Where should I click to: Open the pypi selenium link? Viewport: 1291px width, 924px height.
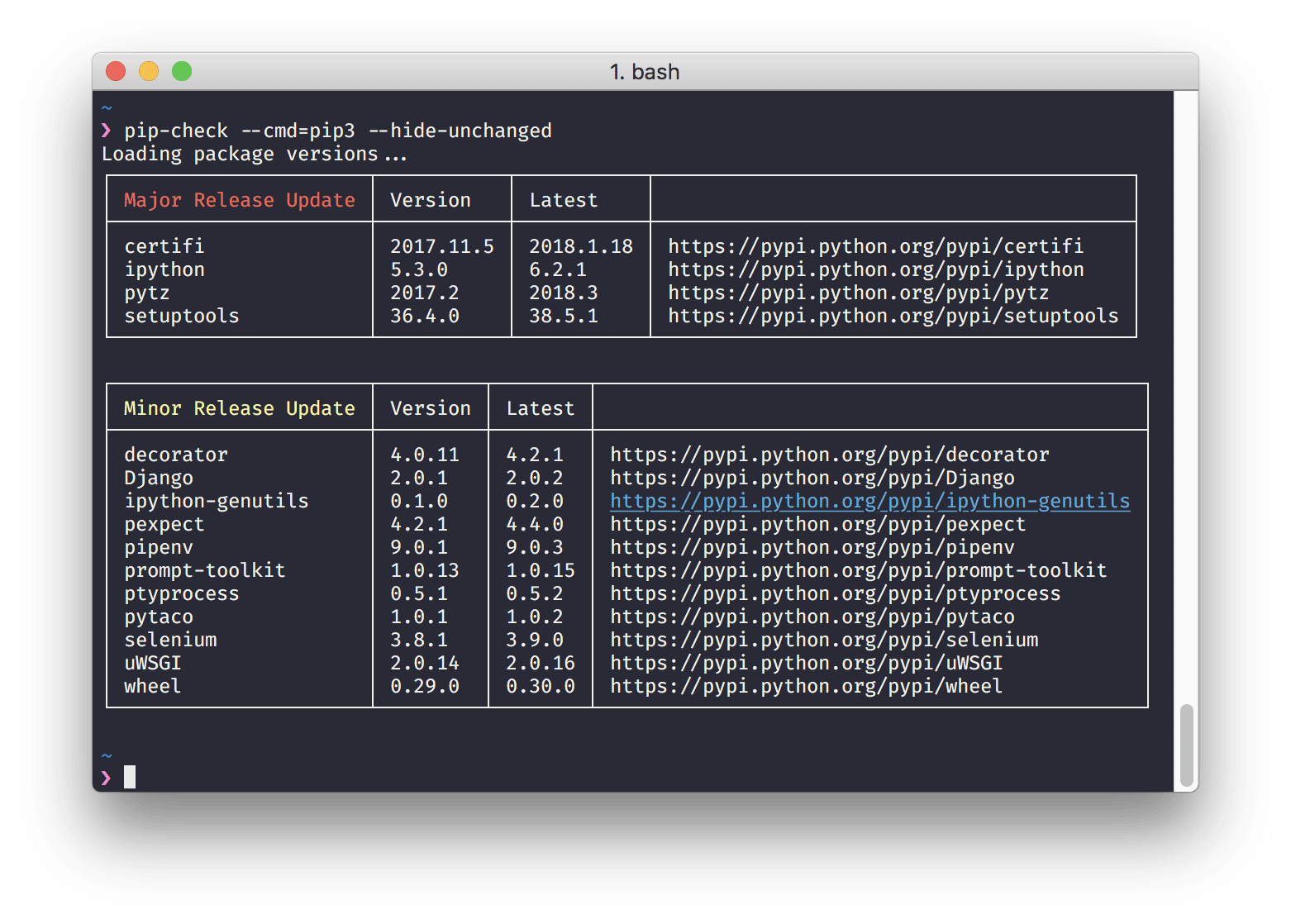824,640
